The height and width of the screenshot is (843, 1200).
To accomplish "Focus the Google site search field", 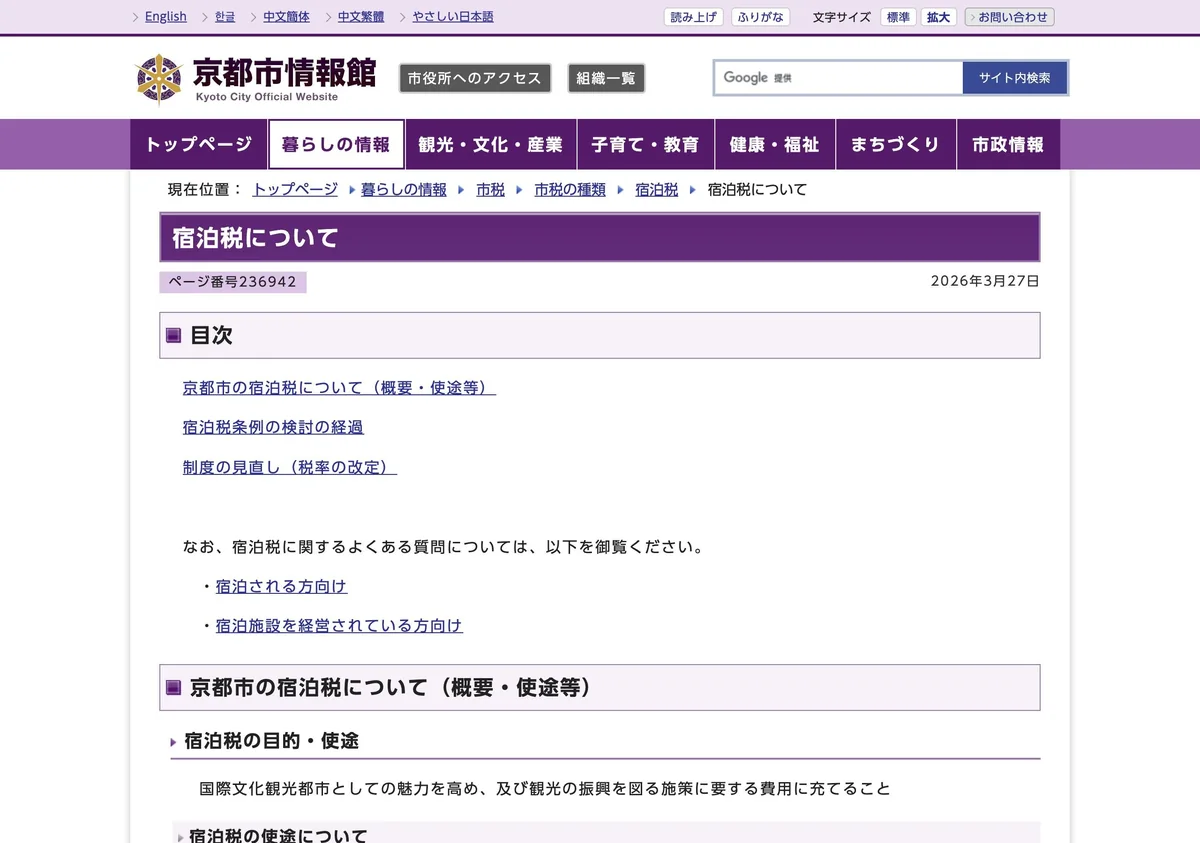I will point(838,78).
